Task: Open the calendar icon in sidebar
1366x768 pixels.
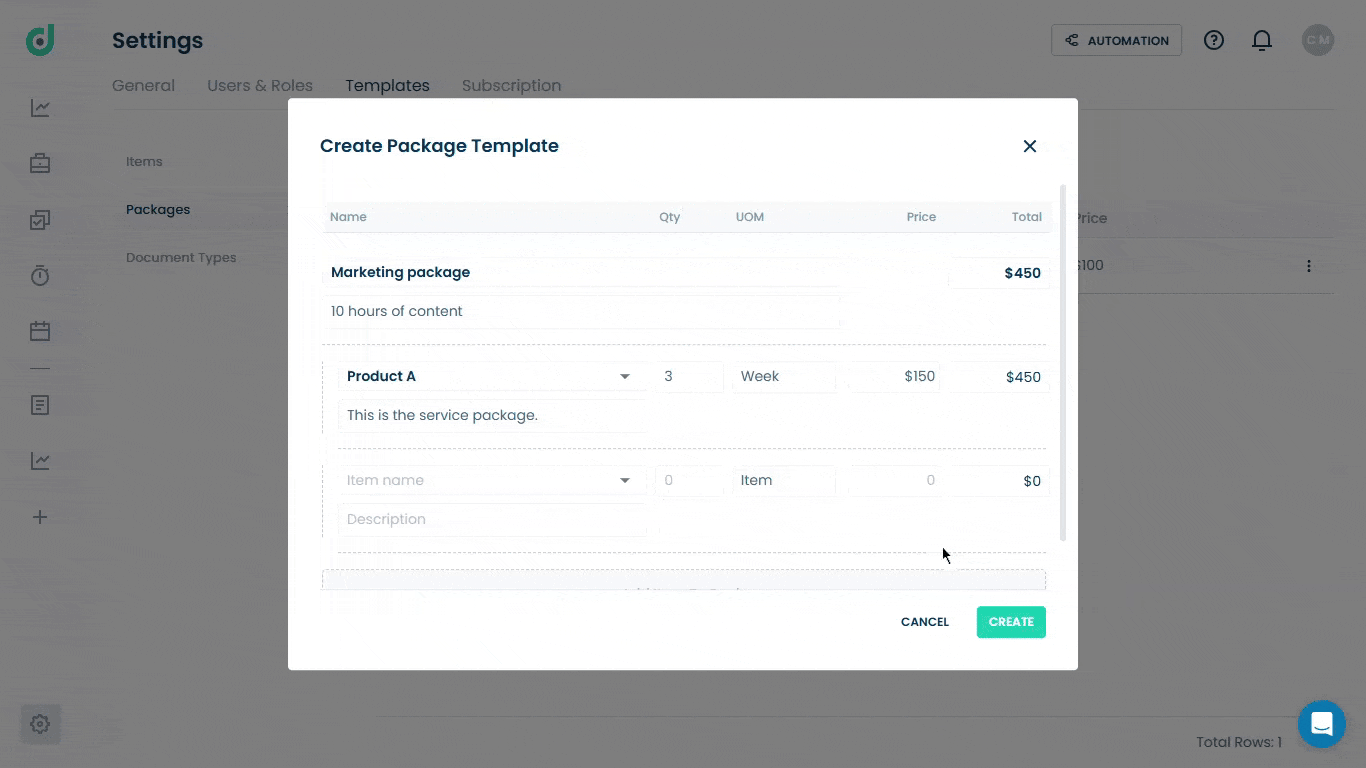Action: (x=40, y=331)
